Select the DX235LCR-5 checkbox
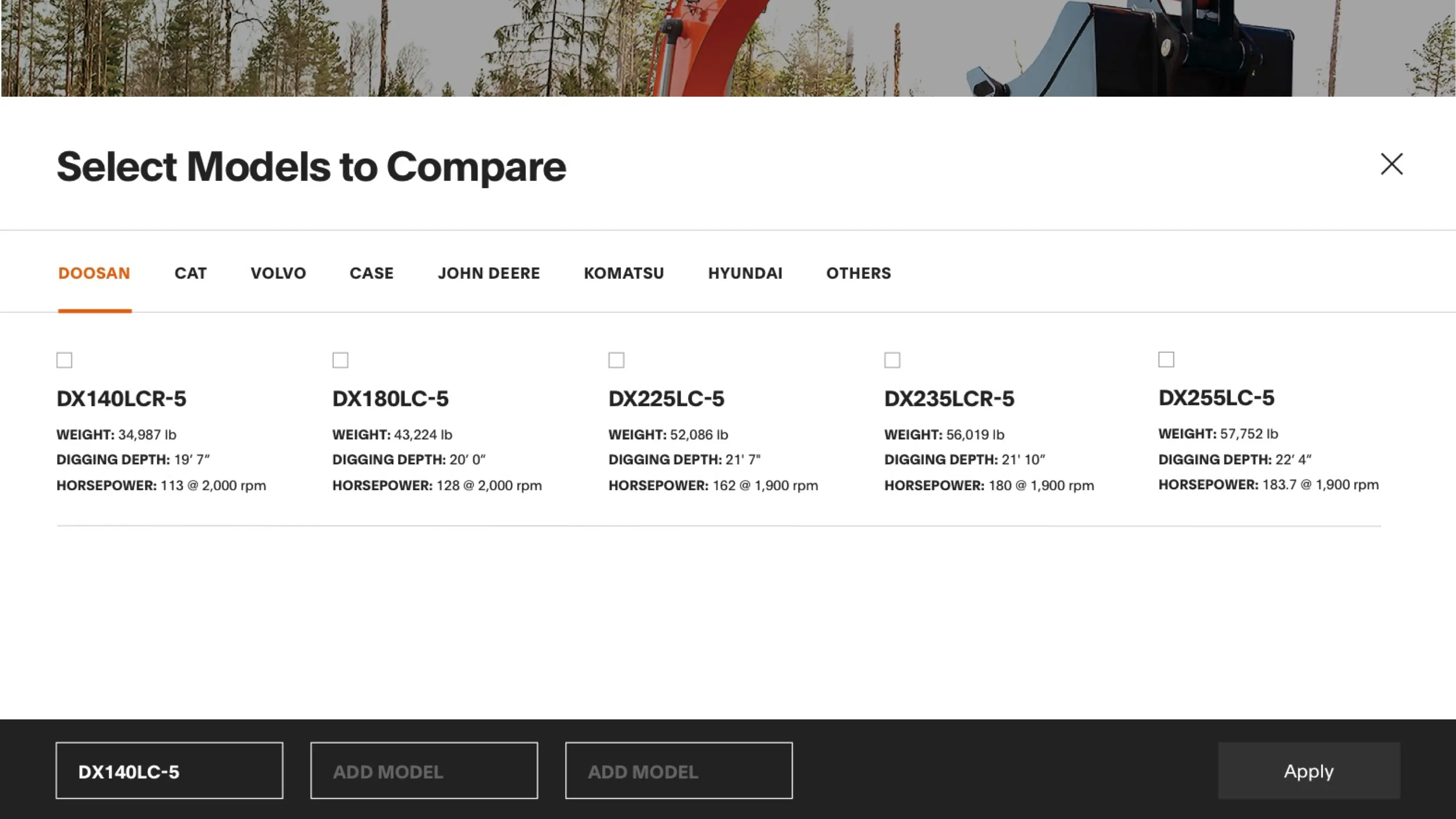The height and width of the screenshot is (819, 1456). 892,360
